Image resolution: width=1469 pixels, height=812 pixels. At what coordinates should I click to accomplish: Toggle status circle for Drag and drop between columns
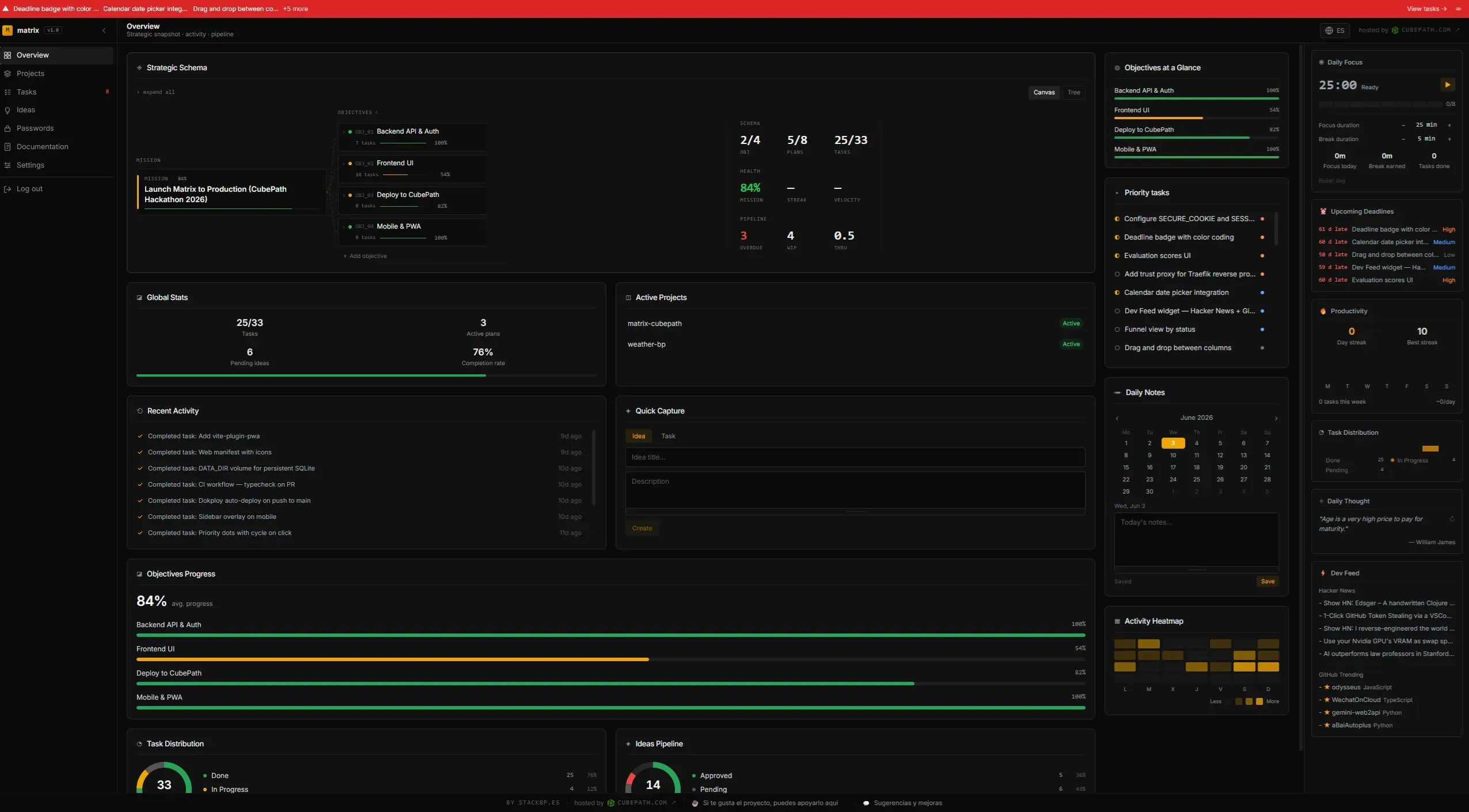[x=1117, y=348]
